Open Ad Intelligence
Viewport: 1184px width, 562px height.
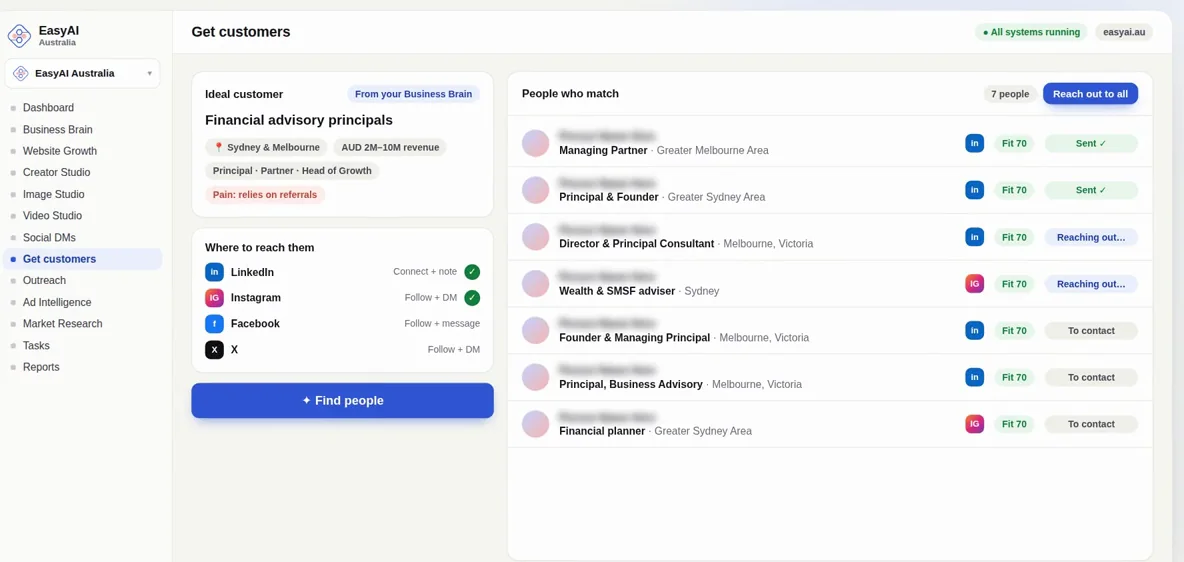pyautogui.click(x=57, y=302)
